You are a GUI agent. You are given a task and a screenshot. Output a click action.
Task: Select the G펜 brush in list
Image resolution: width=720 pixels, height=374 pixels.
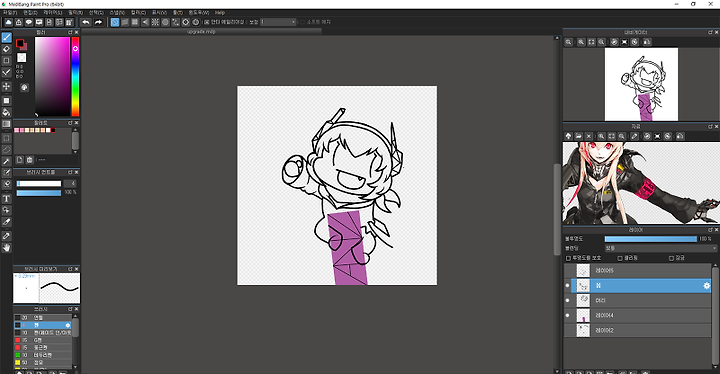tap(43, 340)
